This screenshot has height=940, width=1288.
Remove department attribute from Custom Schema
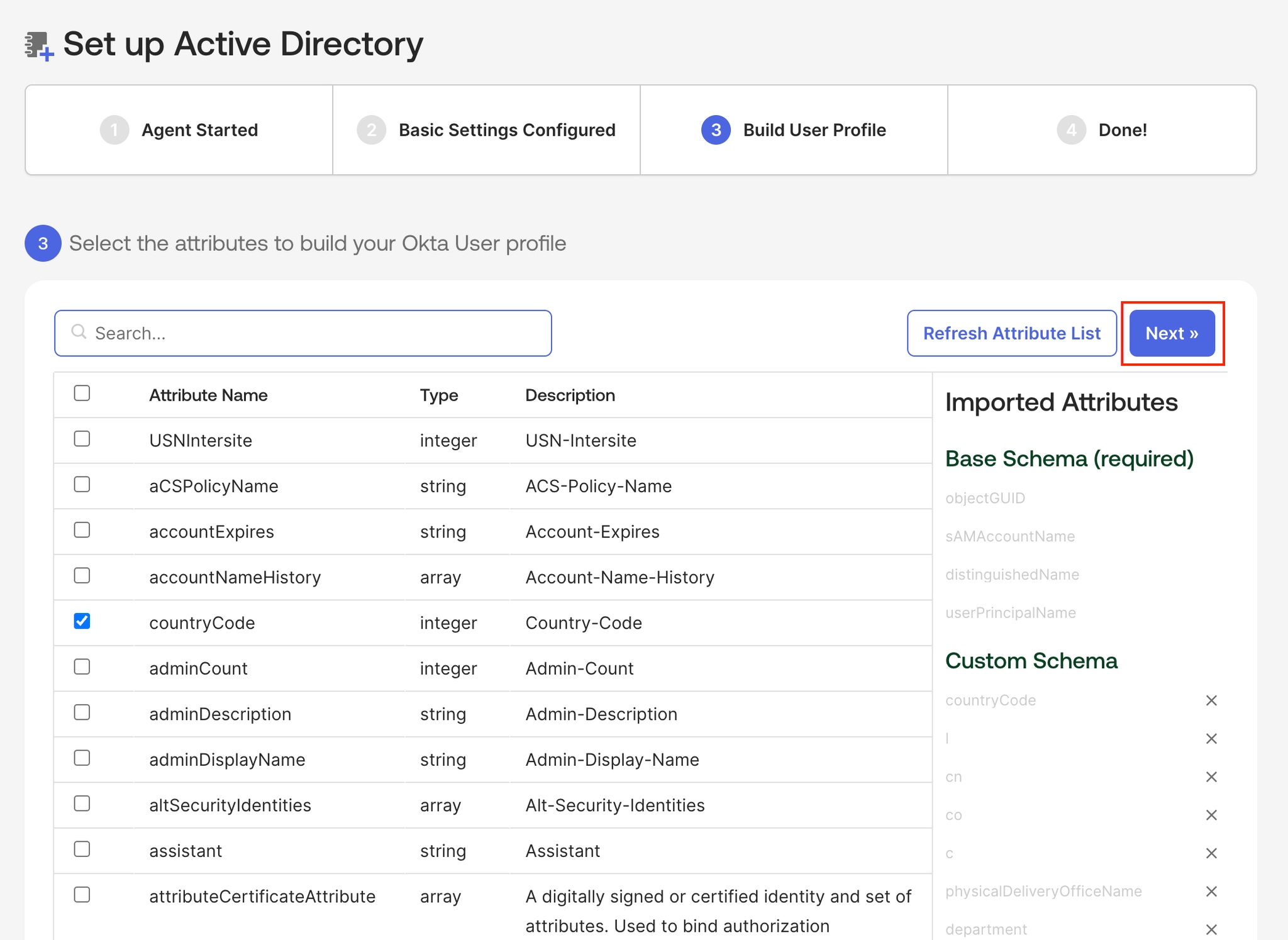point(1211,929)
